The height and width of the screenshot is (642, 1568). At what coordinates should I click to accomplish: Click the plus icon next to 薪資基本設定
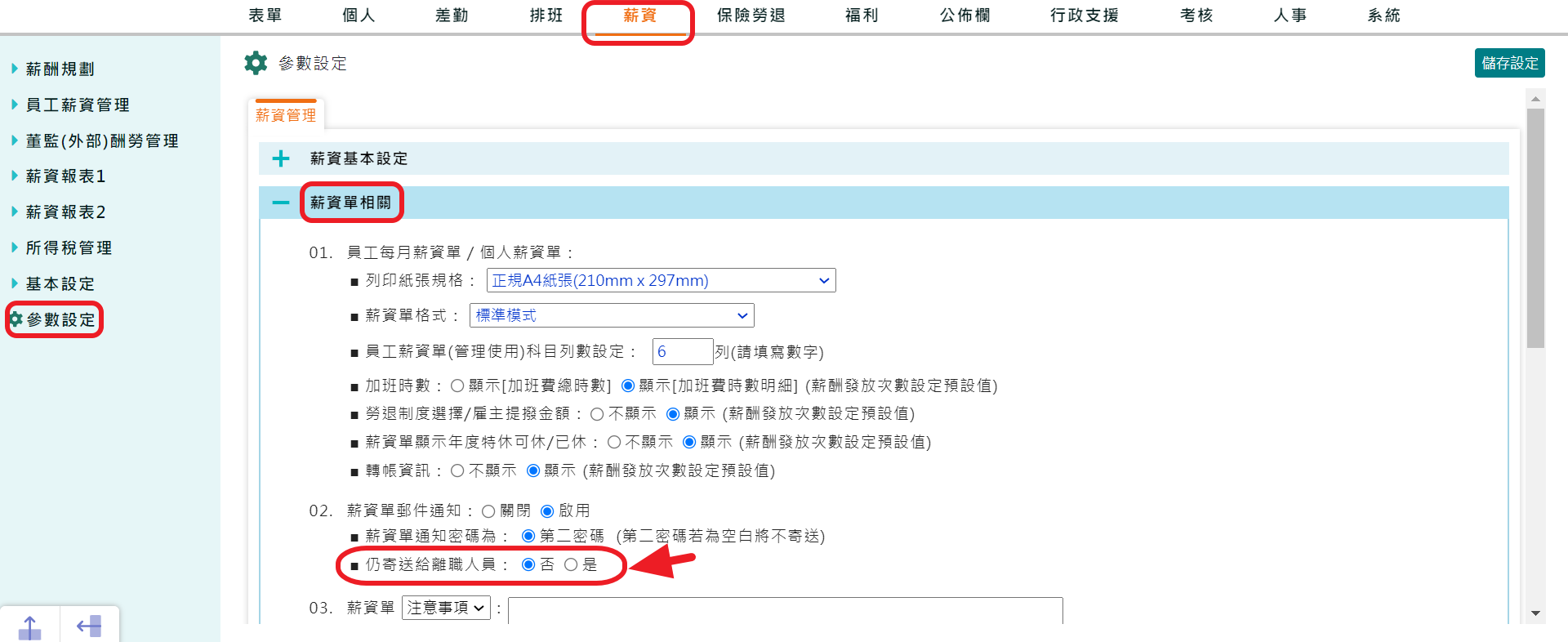tap(281, 158)
